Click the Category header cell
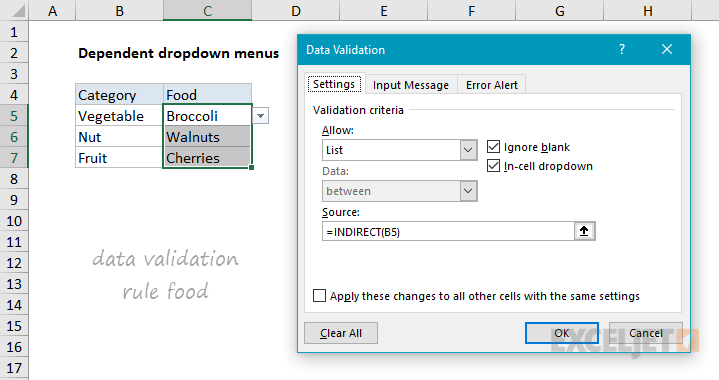This screenshot has width=719, height=380. 119,95
